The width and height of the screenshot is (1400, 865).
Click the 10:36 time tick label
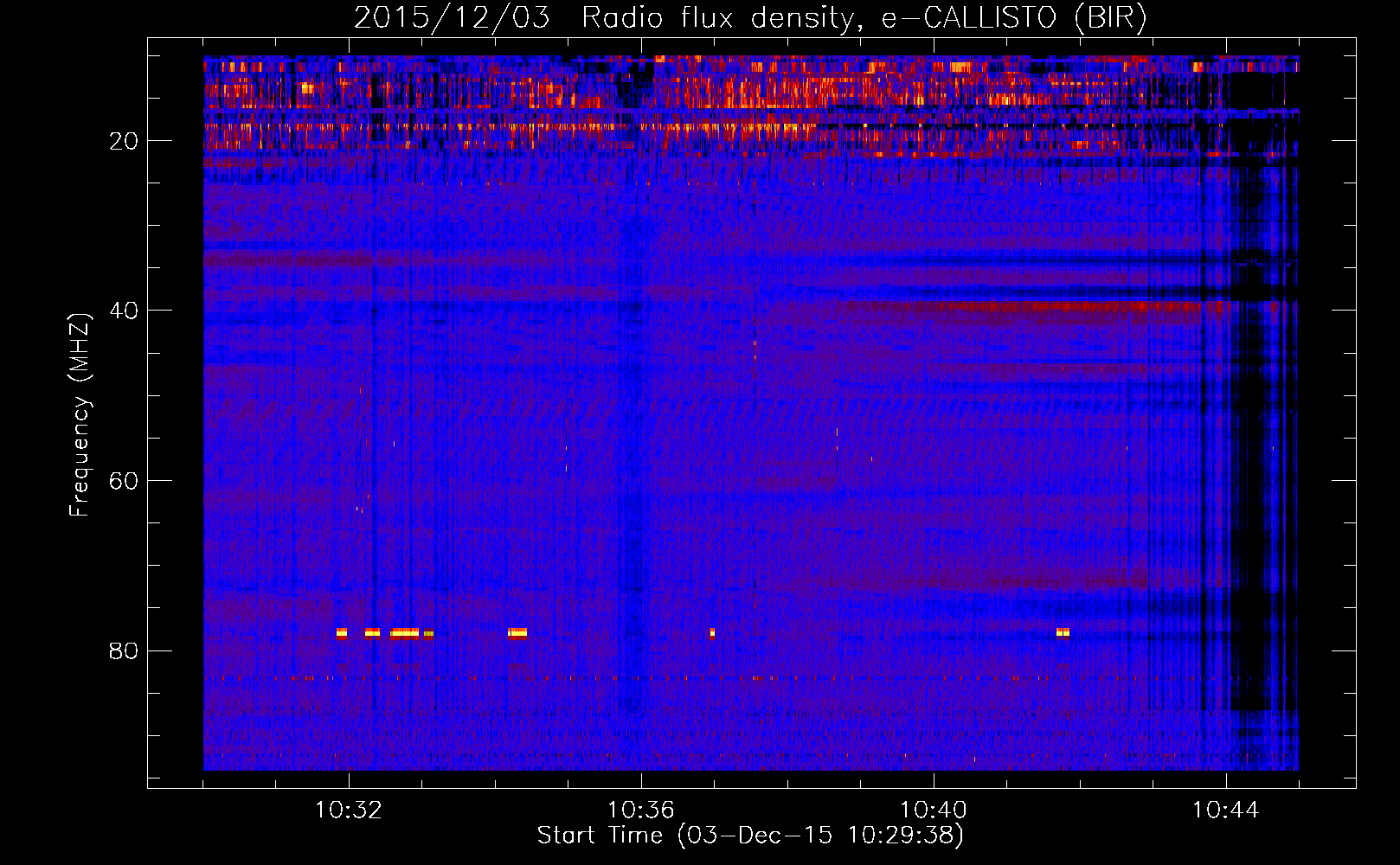[x=641, y=811]
